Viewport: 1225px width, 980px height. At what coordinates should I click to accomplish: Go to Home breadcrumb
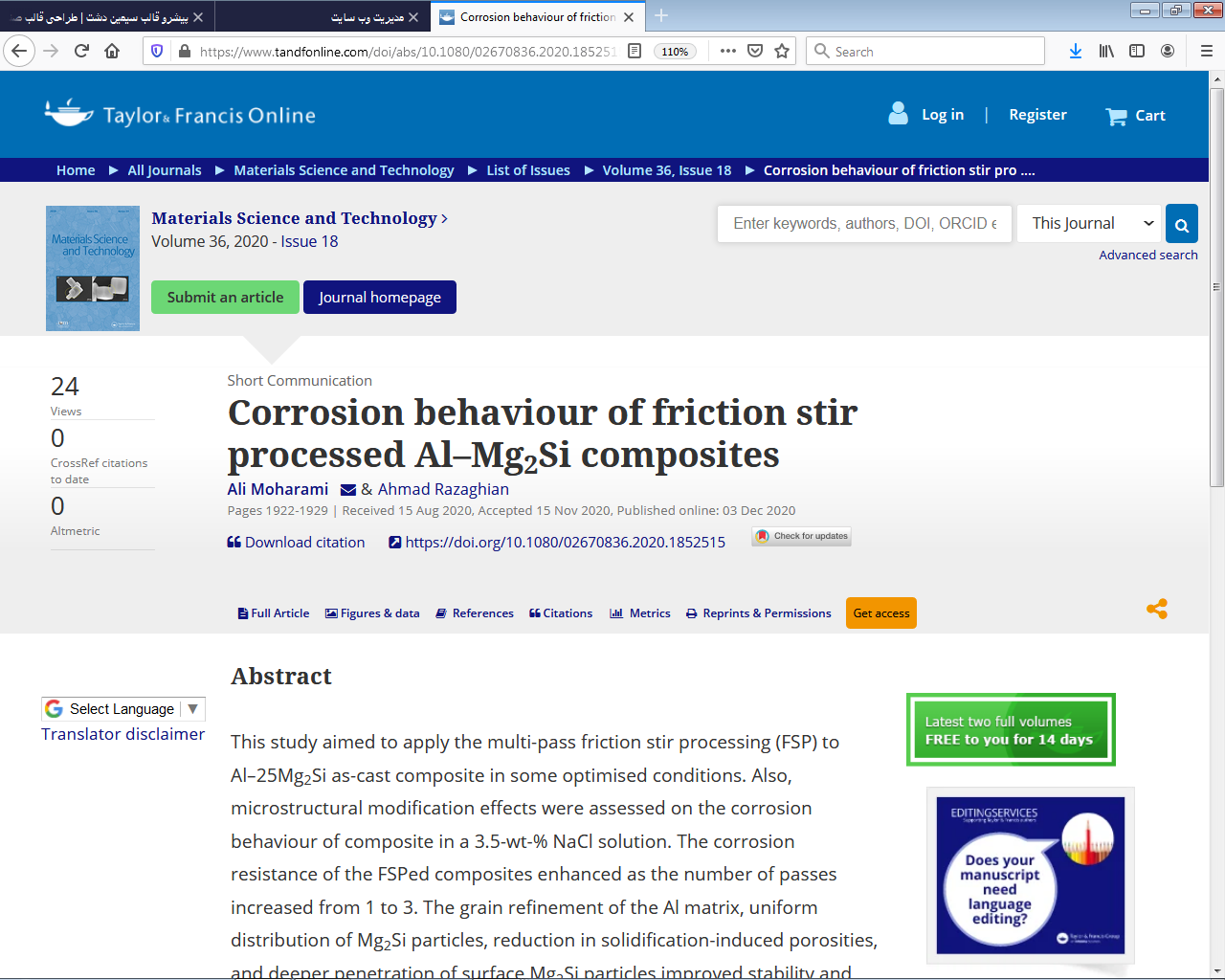tap(76, 170)
